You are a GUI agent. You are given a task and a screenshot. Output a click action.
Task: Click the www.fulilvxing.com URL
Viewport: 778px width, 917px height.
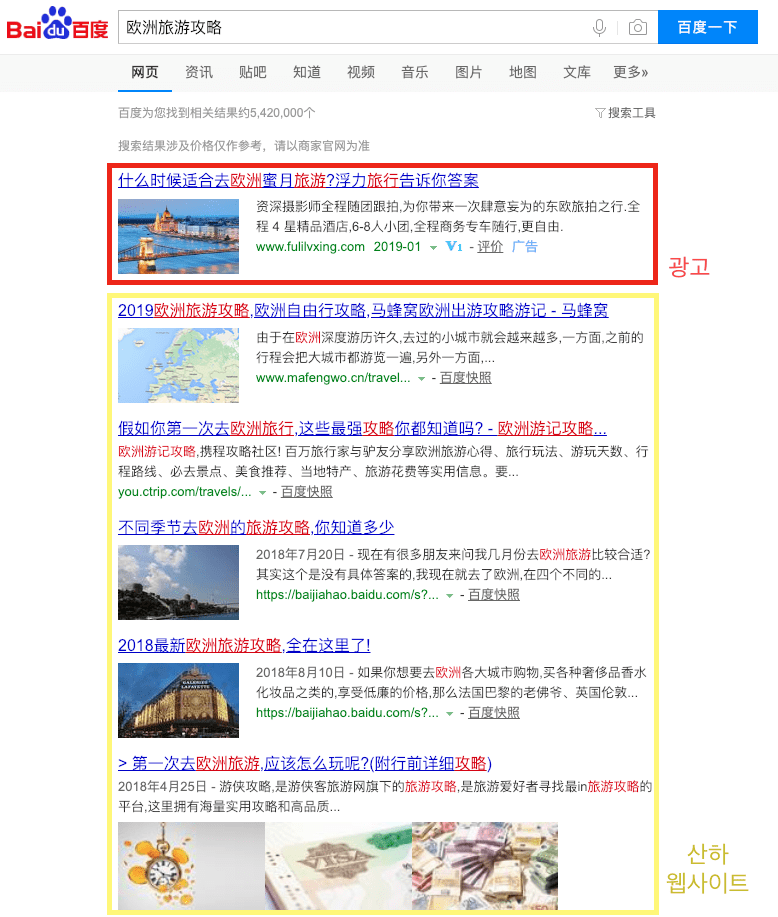[x=310, y=246]
